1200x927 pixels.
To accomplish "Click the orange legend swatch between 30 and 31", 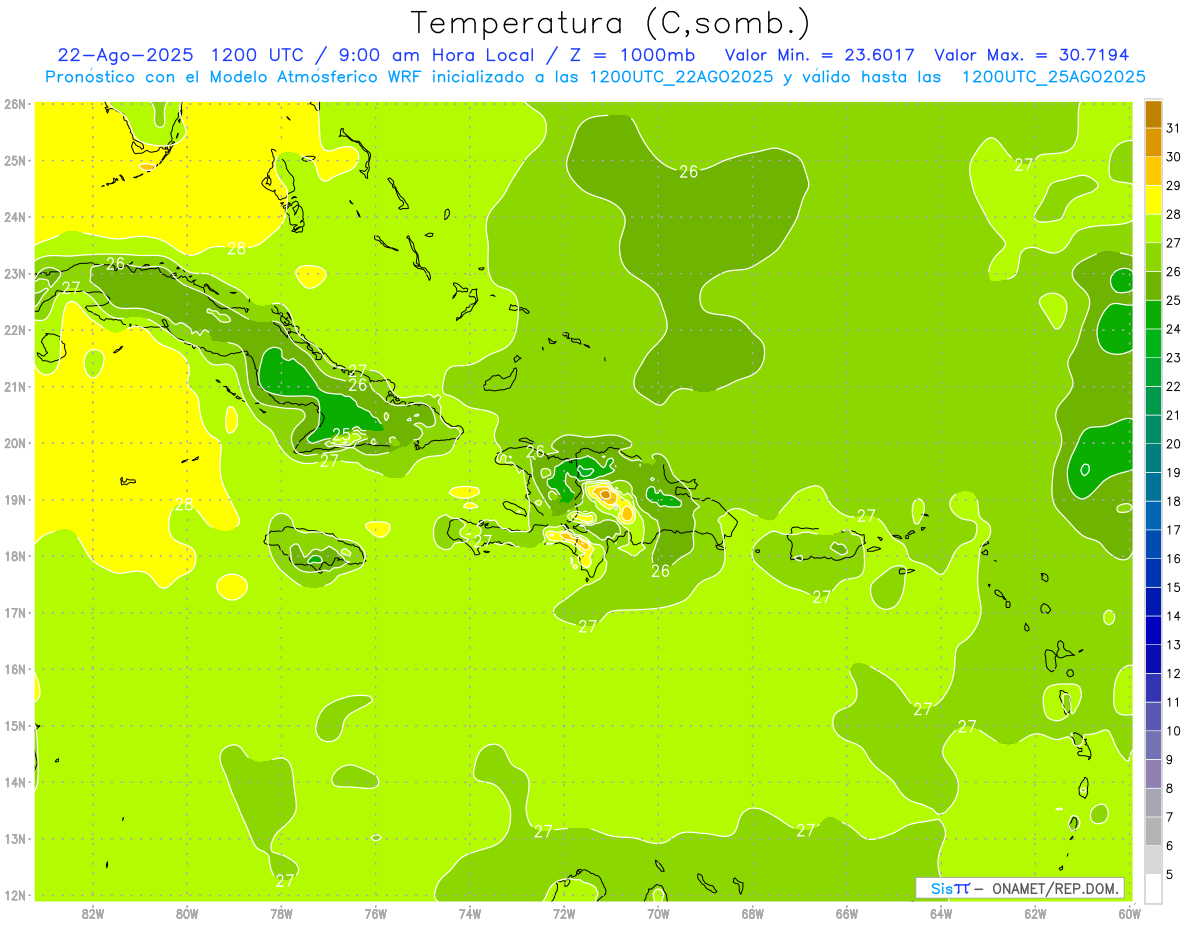I will pos(1153,142).
